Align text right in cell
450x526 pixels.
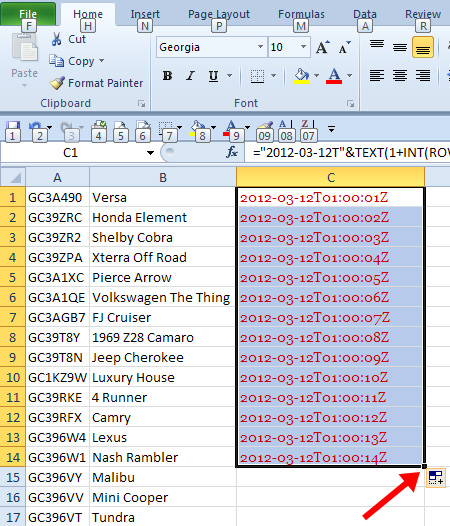click(x=423, y=75)
